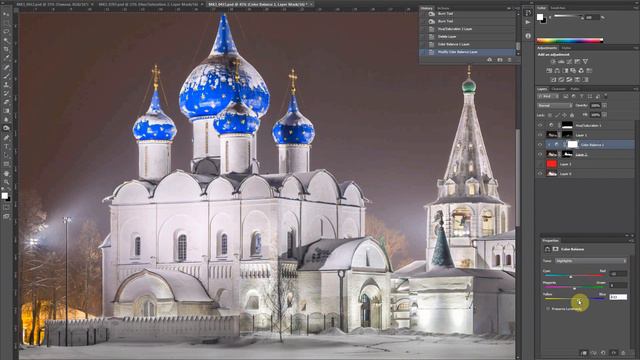
Task: Open the Fill slider arrow
Action: 604,115
